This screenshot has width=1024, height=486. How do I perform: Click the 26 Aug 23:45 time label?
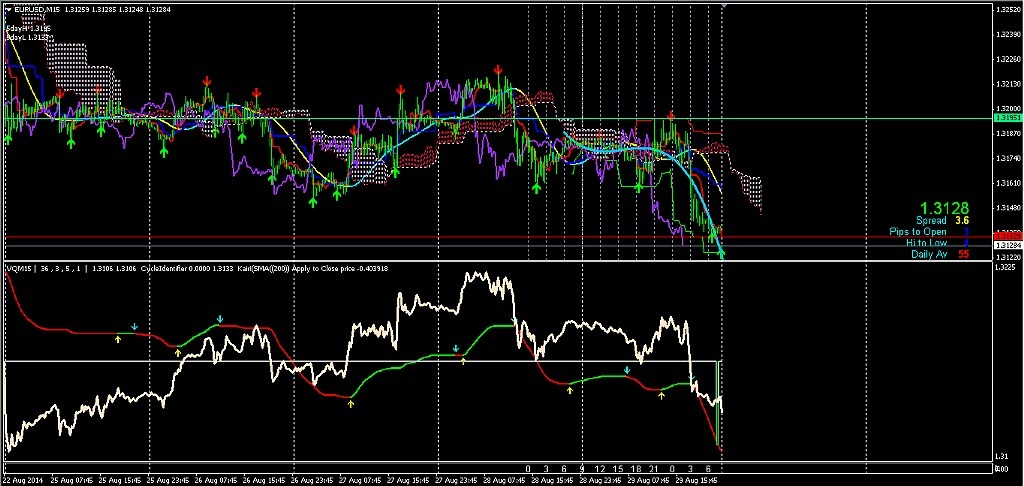(310, 480)
